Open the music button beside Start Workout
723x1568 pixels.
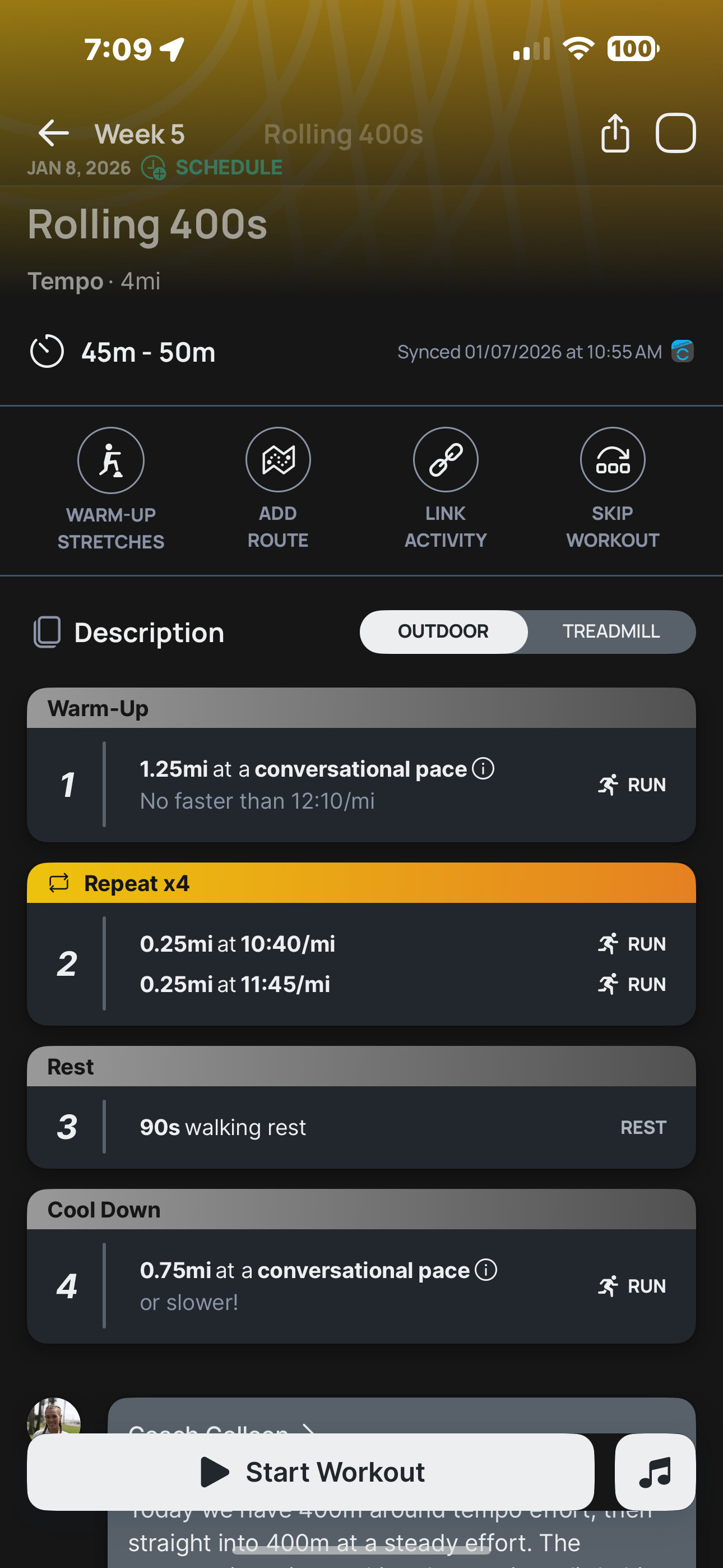pos(655,1472)
